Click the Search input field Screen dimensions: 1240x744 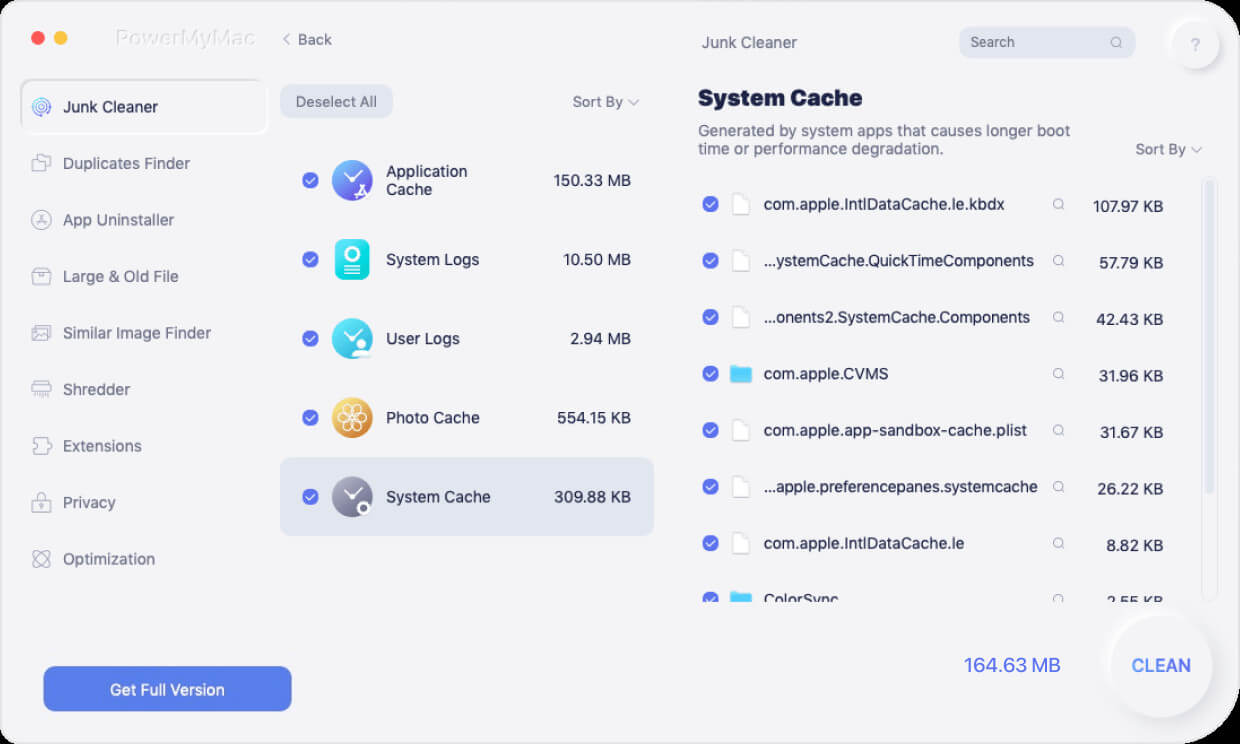coord(1047,42)
